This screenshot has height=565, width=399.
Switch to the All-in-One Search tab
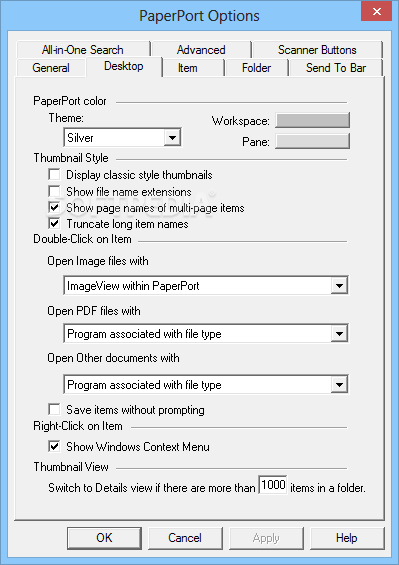pyautogui.click(x=83, y=50)
